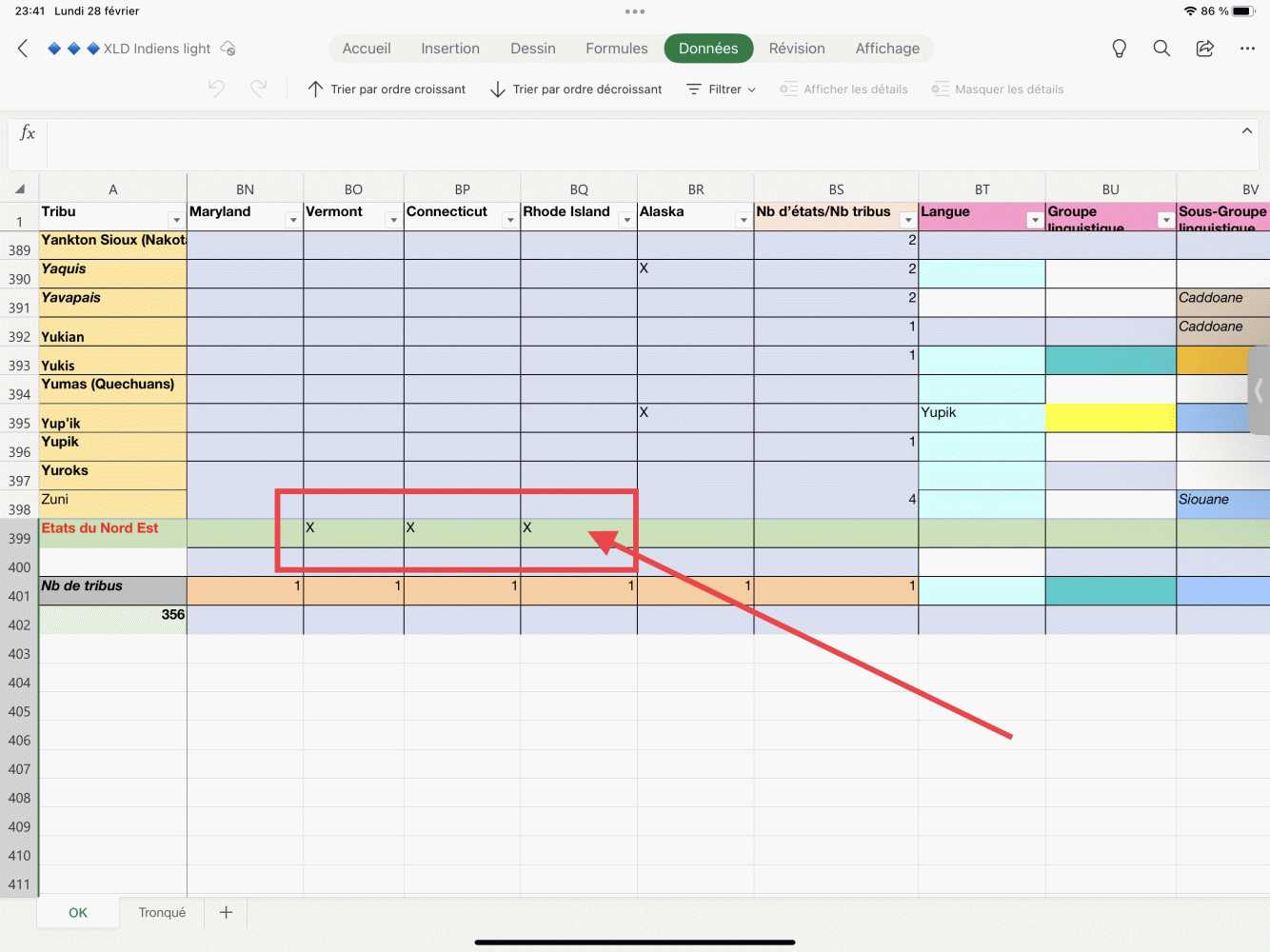Open filter arrow for Rhode Island column
The height and width of the screenshot is (952, 1270).
click(x=626, y=220)
